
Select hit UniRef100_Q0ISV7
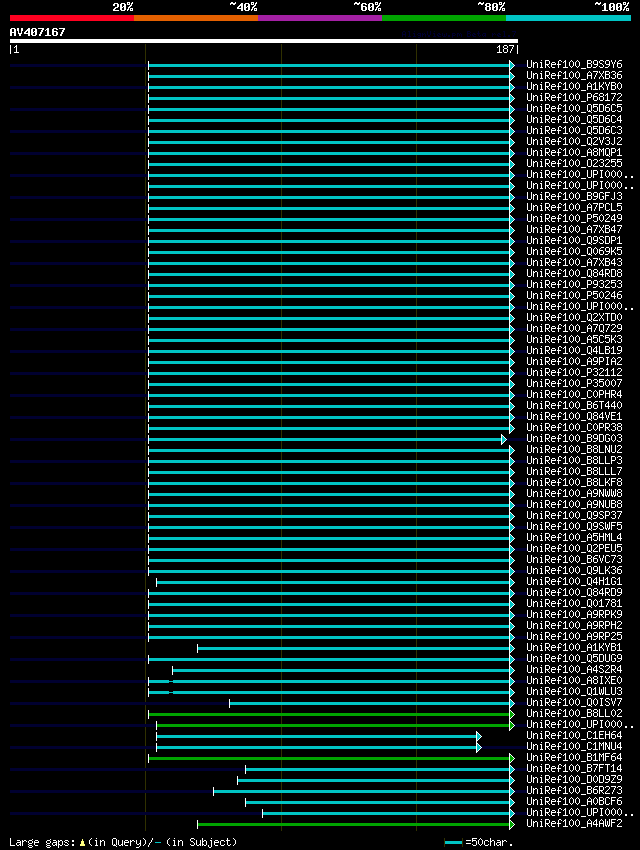coord(574,703)
